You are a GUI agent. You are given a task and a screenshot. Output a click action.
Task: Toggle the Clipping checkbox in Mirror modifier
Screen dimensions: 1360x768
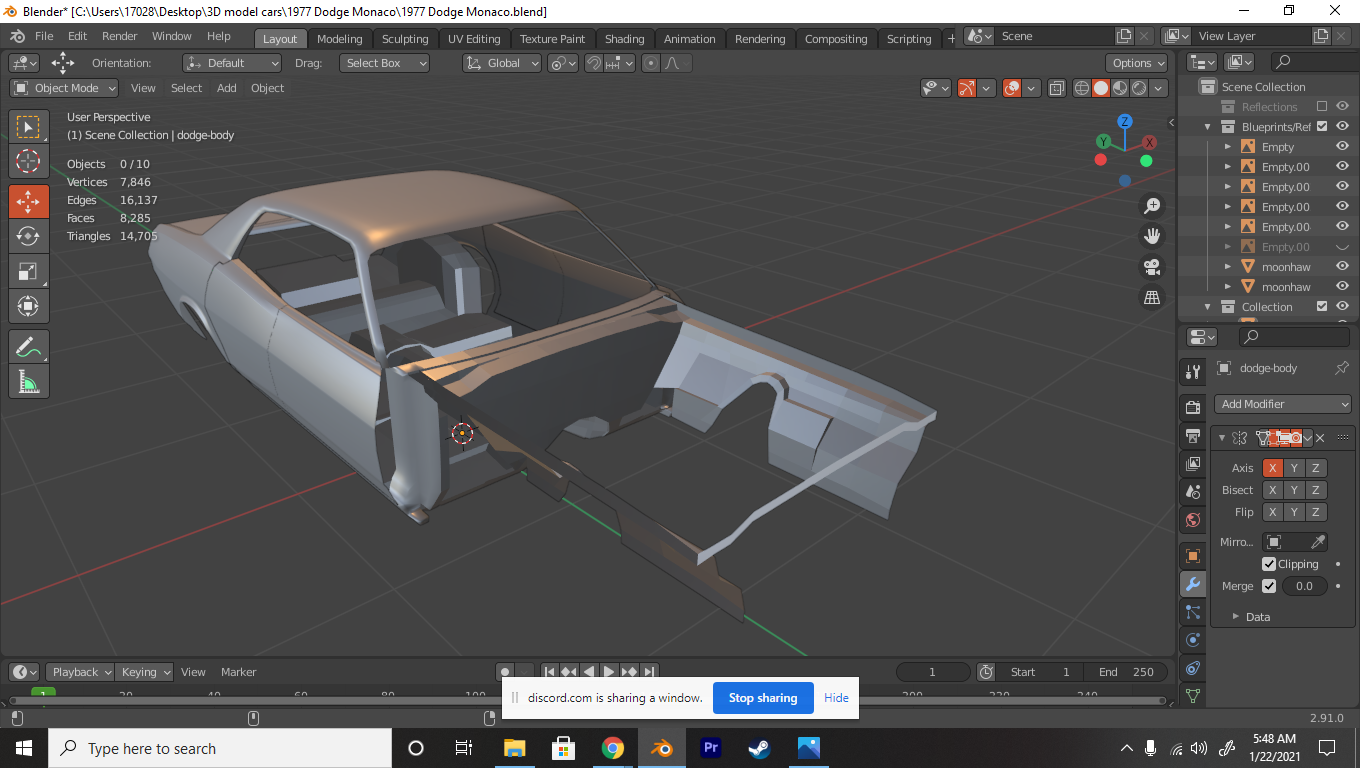tap(1269, 564)
